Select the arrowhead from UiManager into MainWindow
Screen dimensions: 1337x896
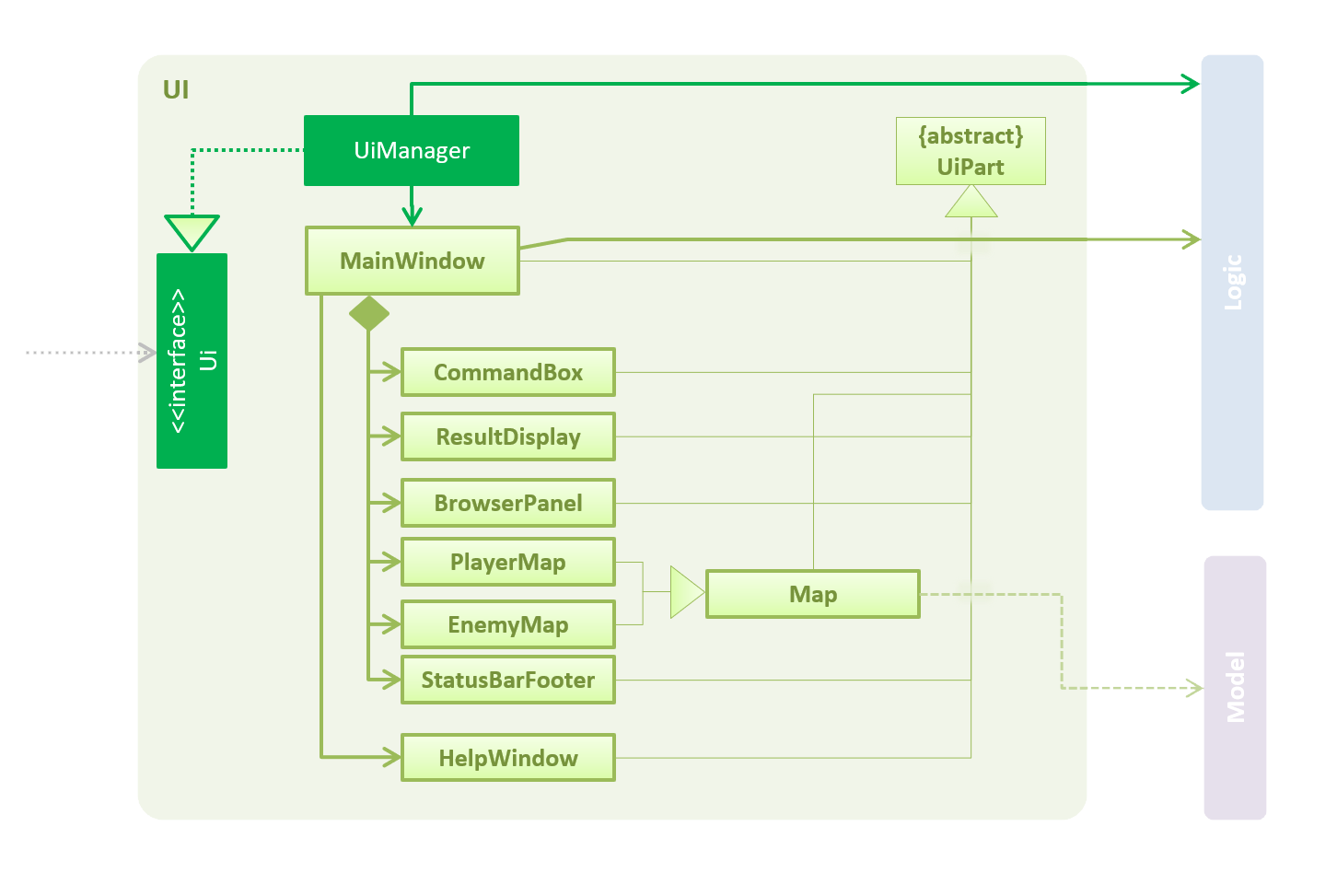[413, 216]
